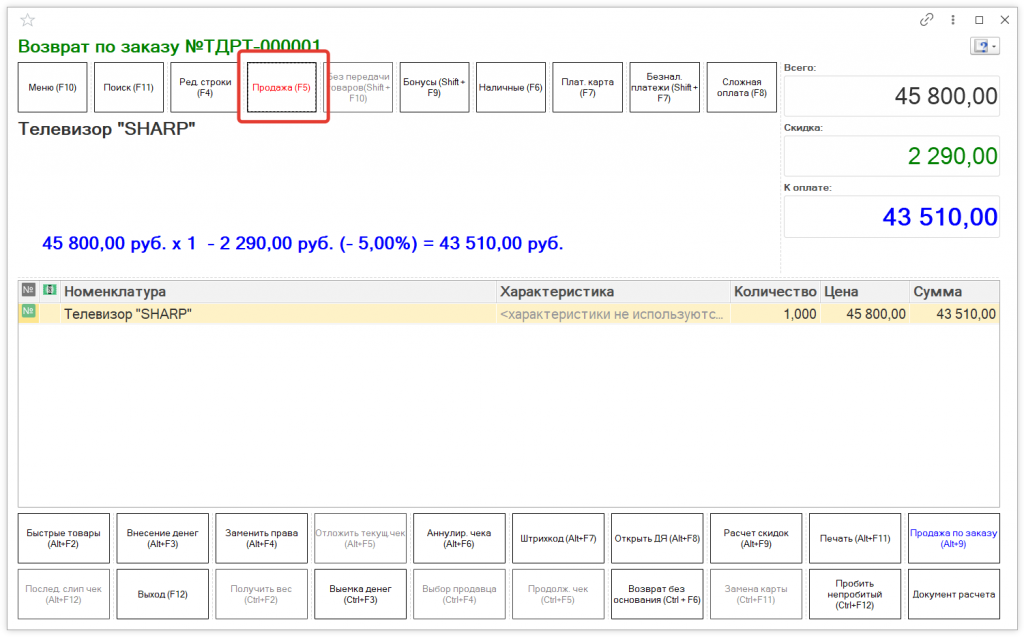Open Расчет скидок (Alt+F9)
1024x637 pixels.
click(756, 539)
